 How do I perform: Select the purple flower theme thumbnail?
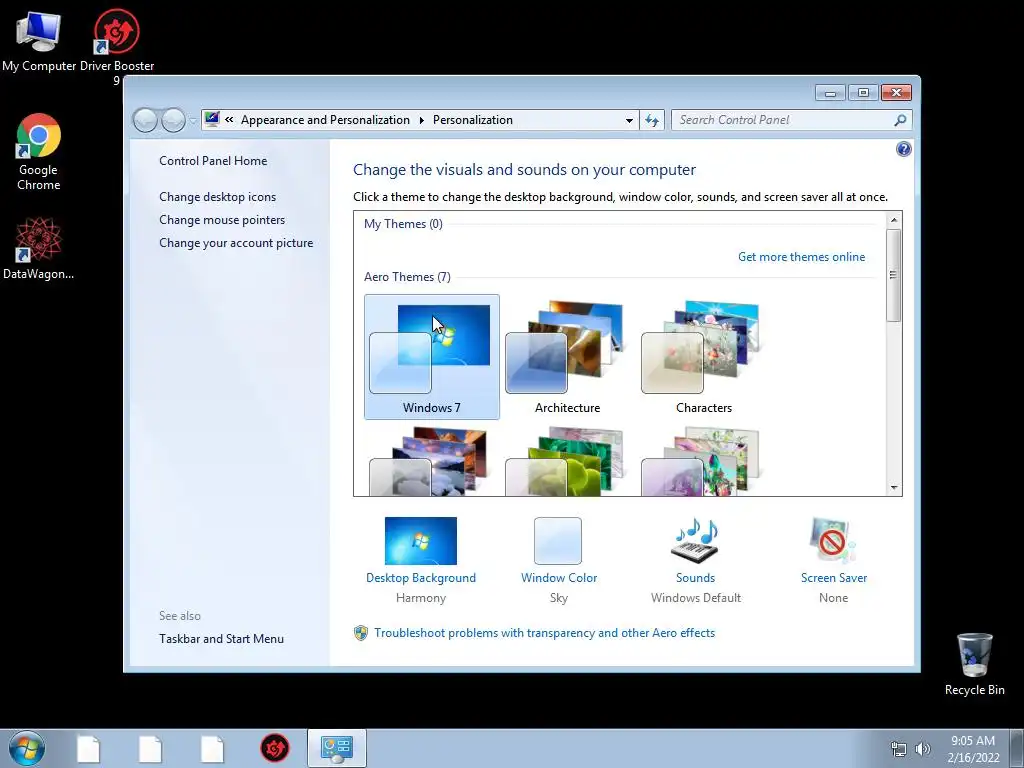point(703,461)
